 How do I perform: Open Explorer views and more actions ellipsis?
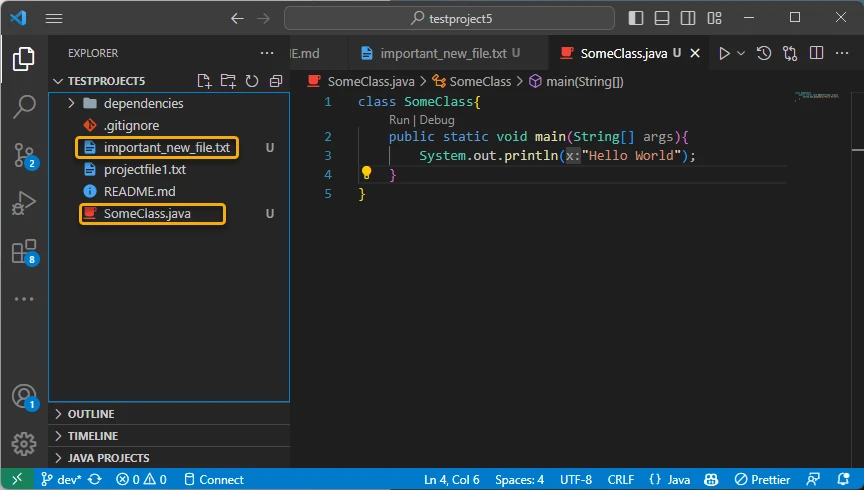coord(267,53)
